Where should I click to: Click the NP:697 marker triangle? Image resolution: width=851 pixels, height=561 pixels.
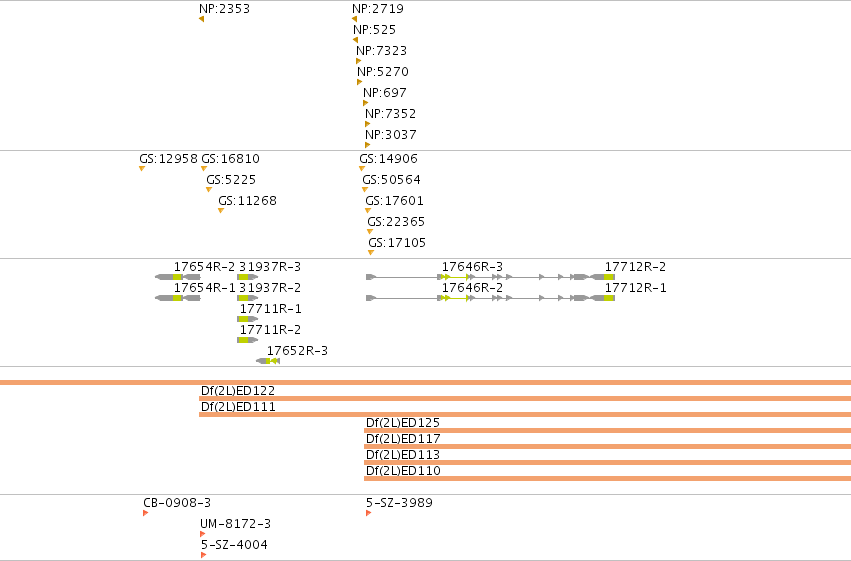pyautogui.click(x=365, y=103)
